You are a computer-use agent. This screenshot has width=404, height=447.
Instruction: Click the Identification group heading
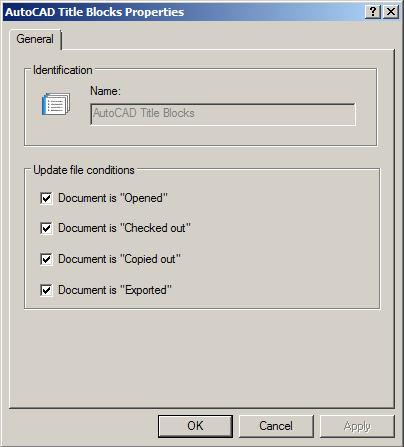coord(63,70)
